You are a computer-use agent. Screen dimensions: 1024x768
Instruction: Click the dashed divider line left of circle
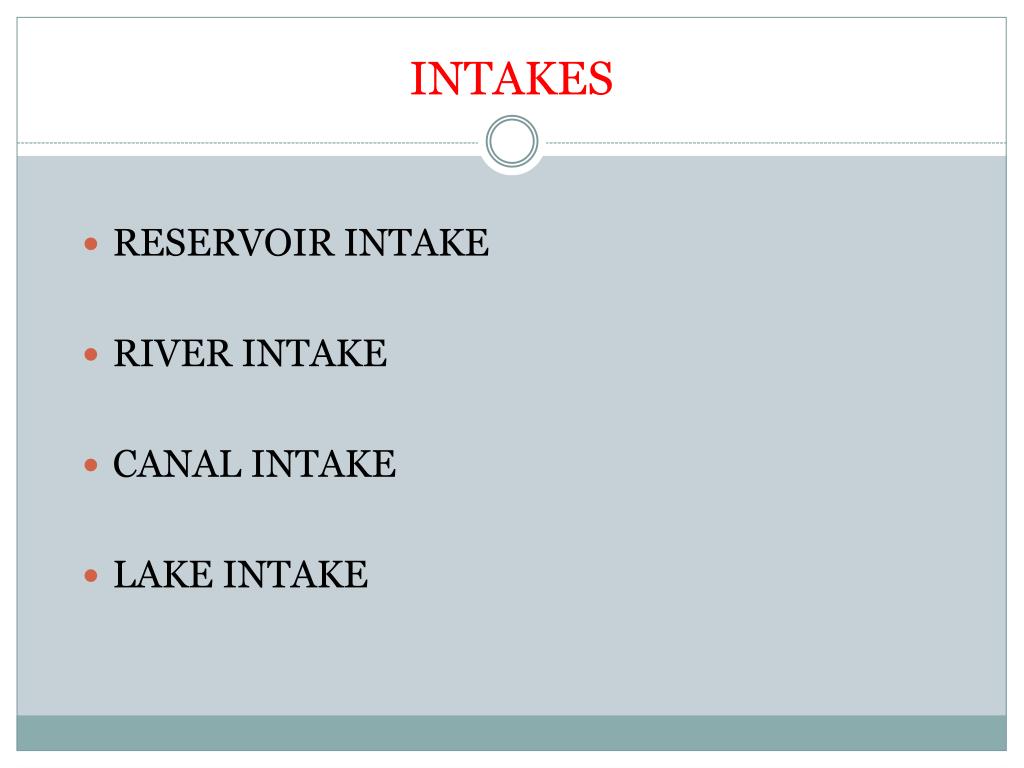pyautogui.click(x=248, y=142)
